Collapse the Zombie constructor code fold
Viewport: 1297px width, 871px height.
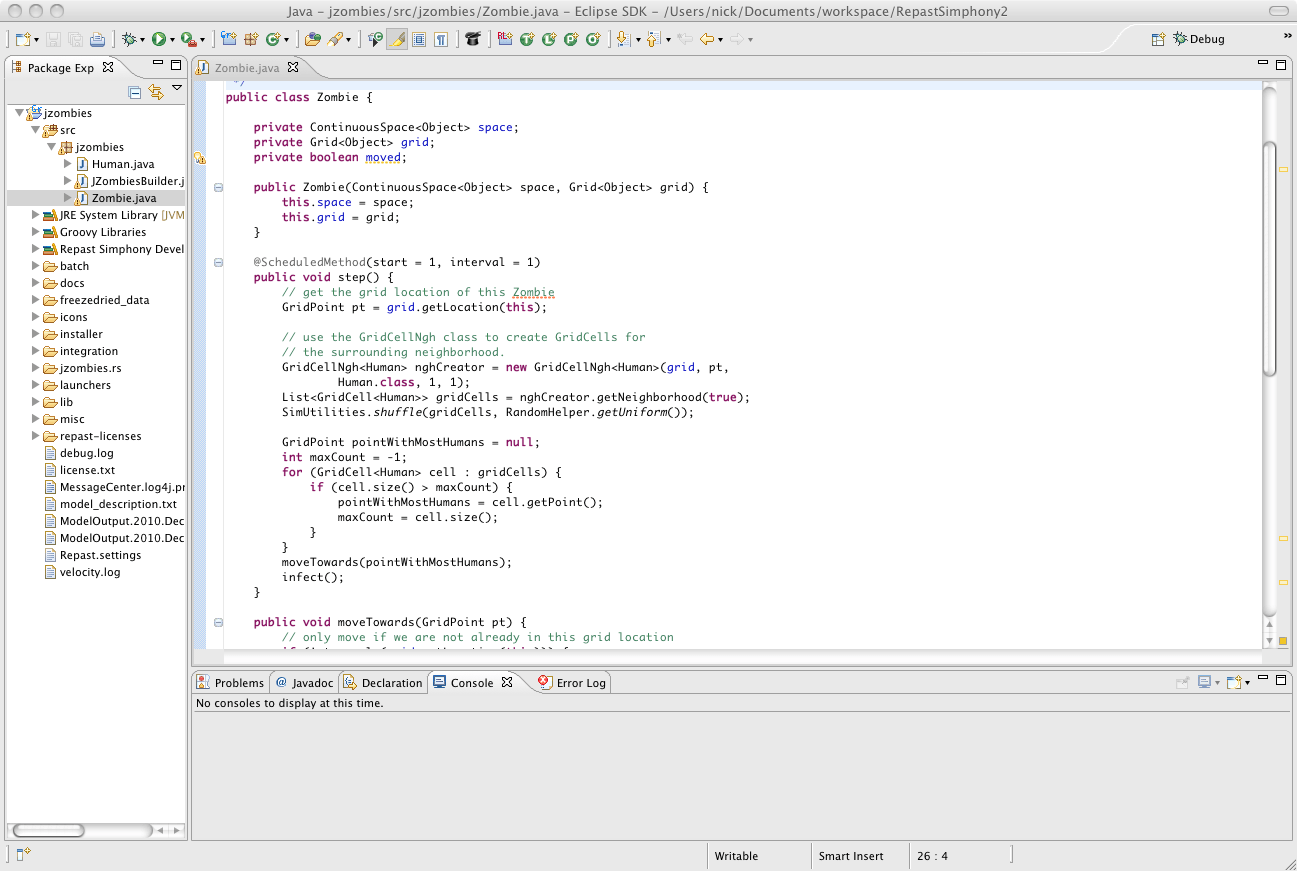click(218, 187)
